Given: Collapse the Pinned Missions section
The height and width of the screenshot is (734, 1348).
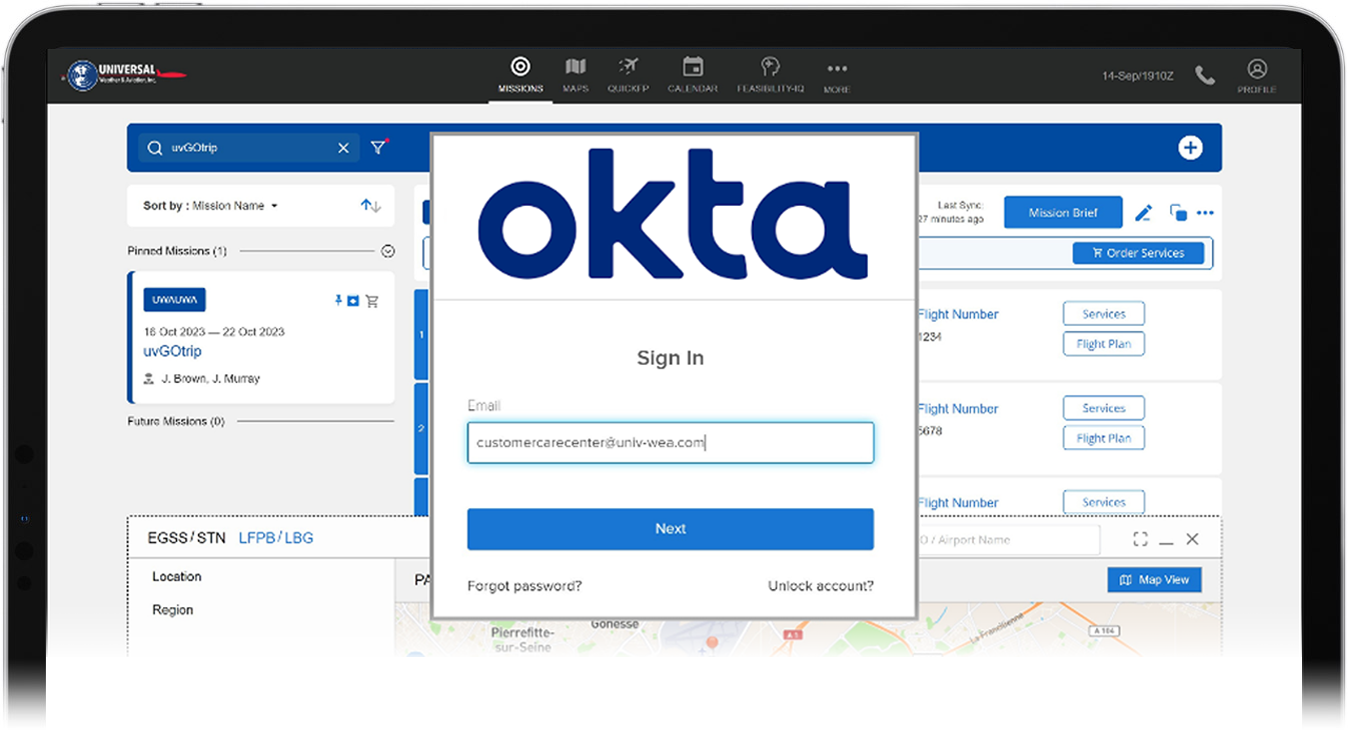Looking at the screenshot, I should click(388, 251).
